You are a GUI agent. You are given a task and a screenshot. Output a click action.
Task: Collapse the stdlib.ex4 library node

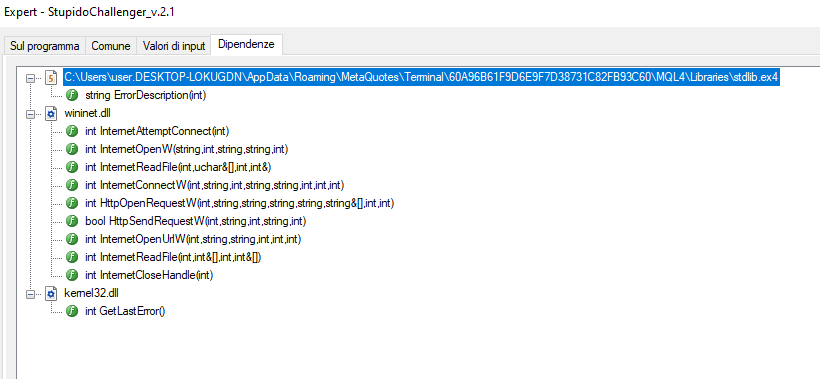[31, 77]
